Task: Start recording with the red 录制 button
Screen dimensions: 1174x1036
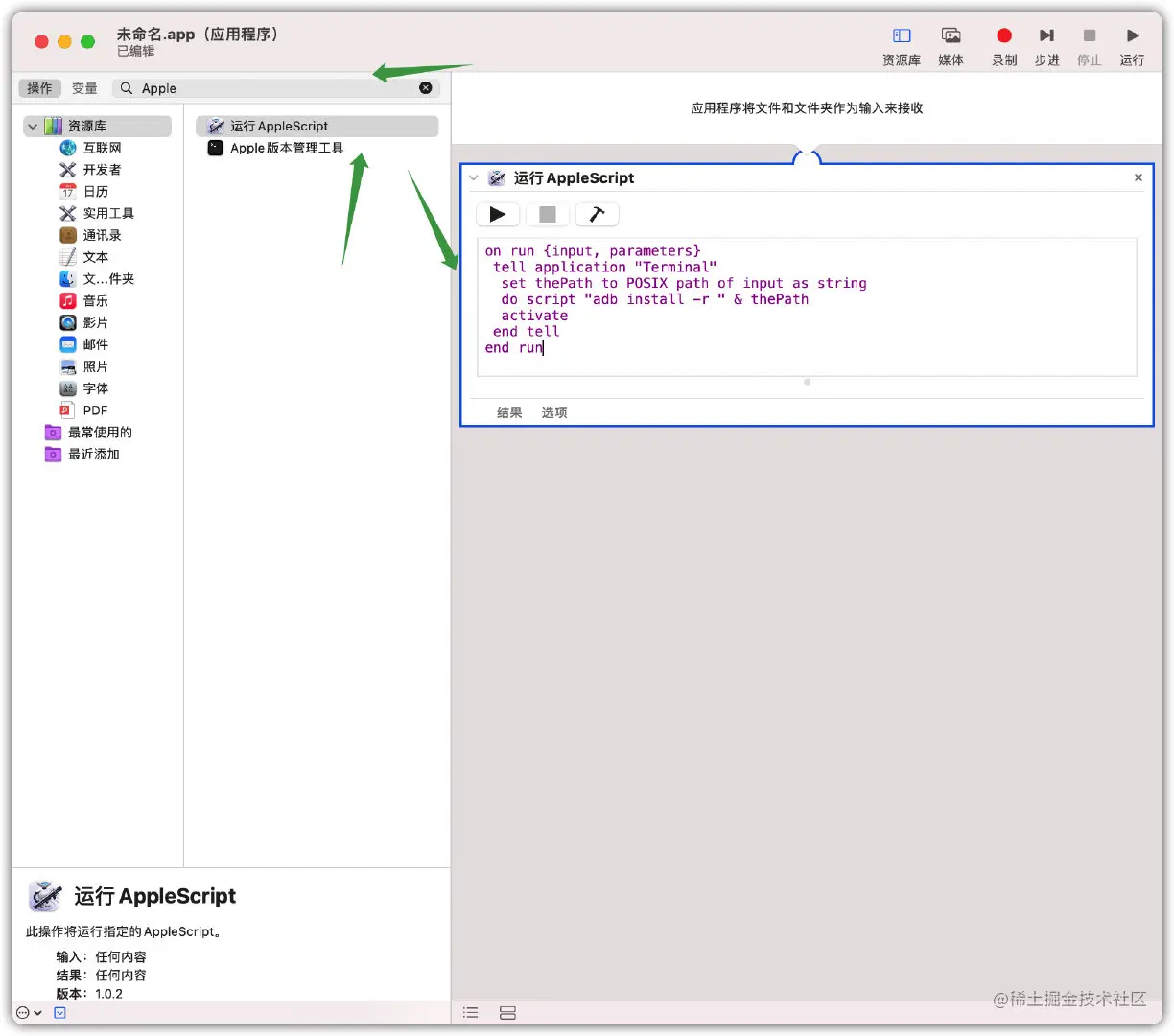Action: tap(1004, 35)
